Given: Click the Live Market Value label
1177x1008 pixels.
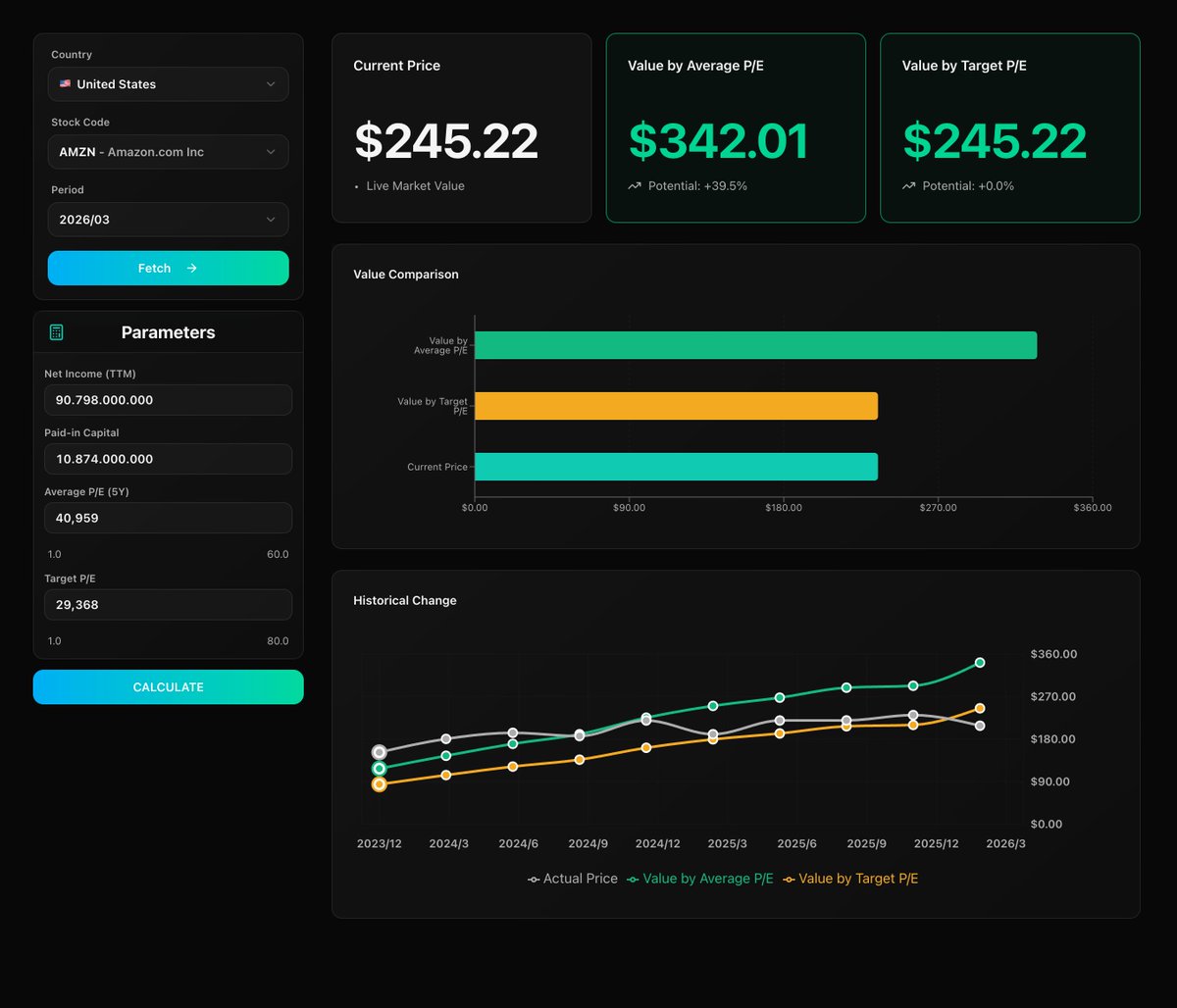Looking at the screenshot, I should pos(416,185).
